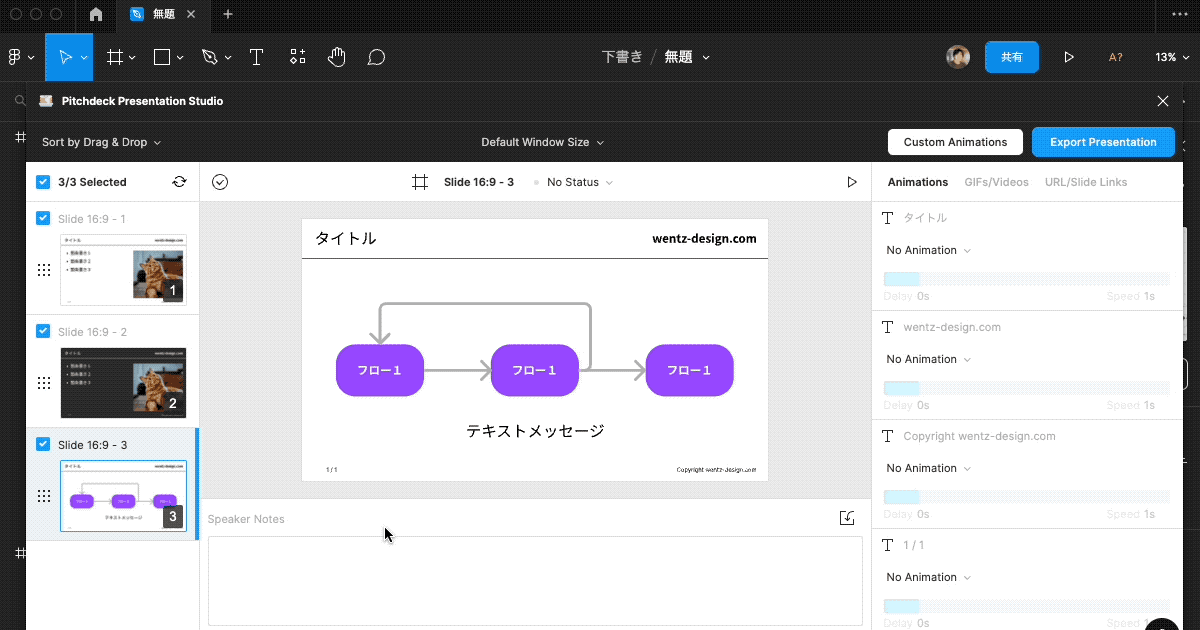Expand Default Window Size dropdown

(x=542, y=142)
